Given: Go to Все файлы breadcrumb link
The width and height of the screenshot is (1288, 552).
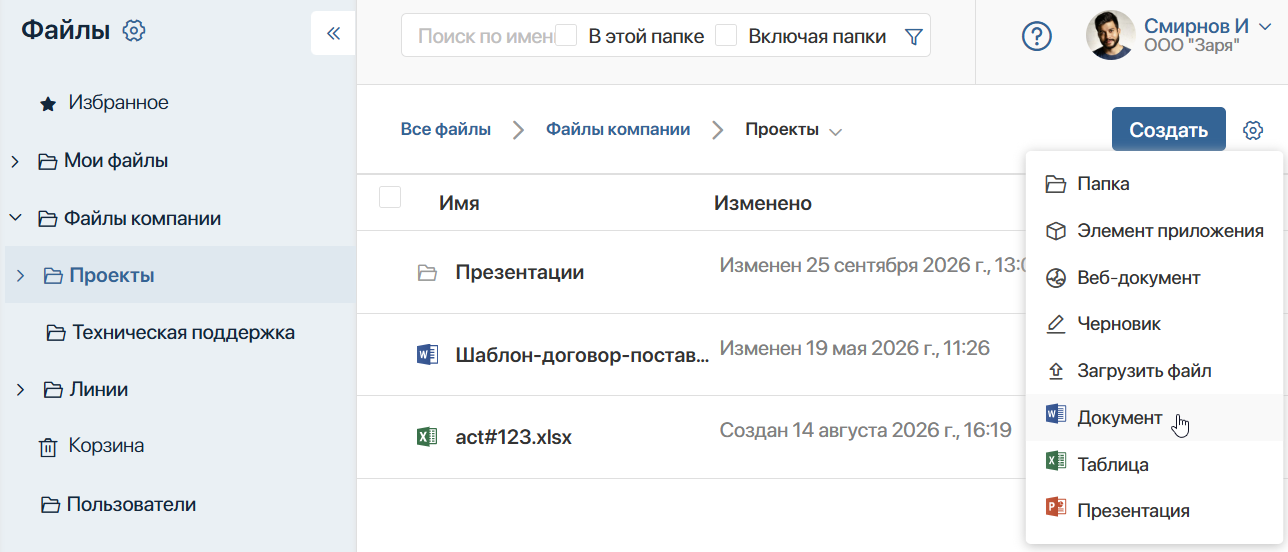Looking at the screenshot, I should pyautogui.click(x=446, y=129).
